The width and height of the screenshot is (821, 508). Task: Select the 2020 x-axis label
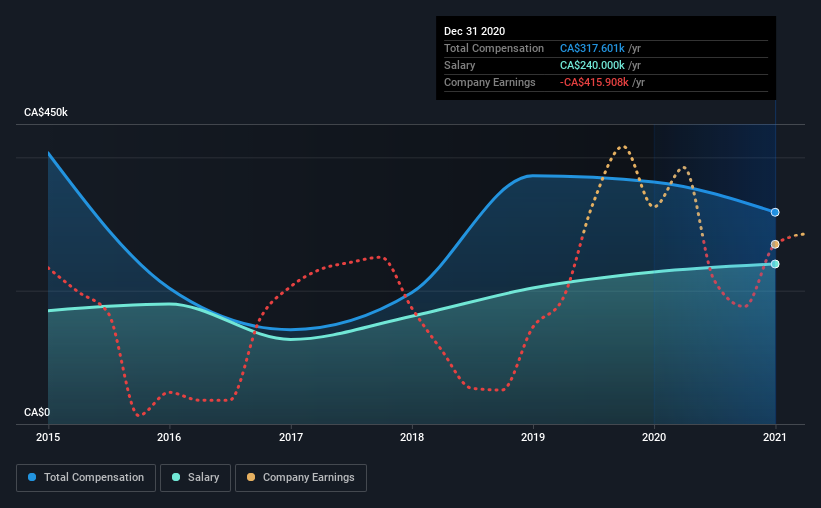654,437
